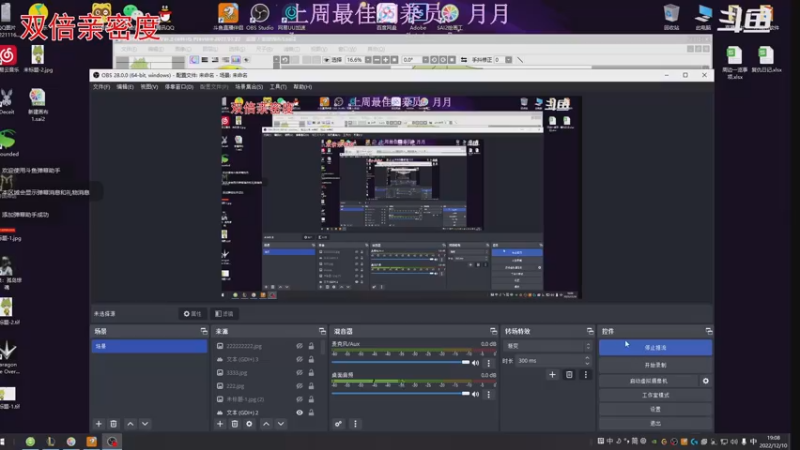Open the 编辑(E) menu in OBS

tap(125, 87)
